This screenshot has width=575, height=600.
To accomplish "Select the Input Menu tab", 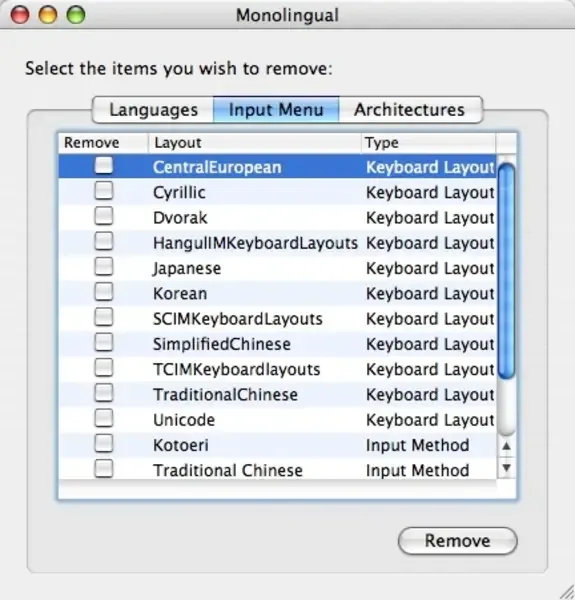I will pos(276,110).
